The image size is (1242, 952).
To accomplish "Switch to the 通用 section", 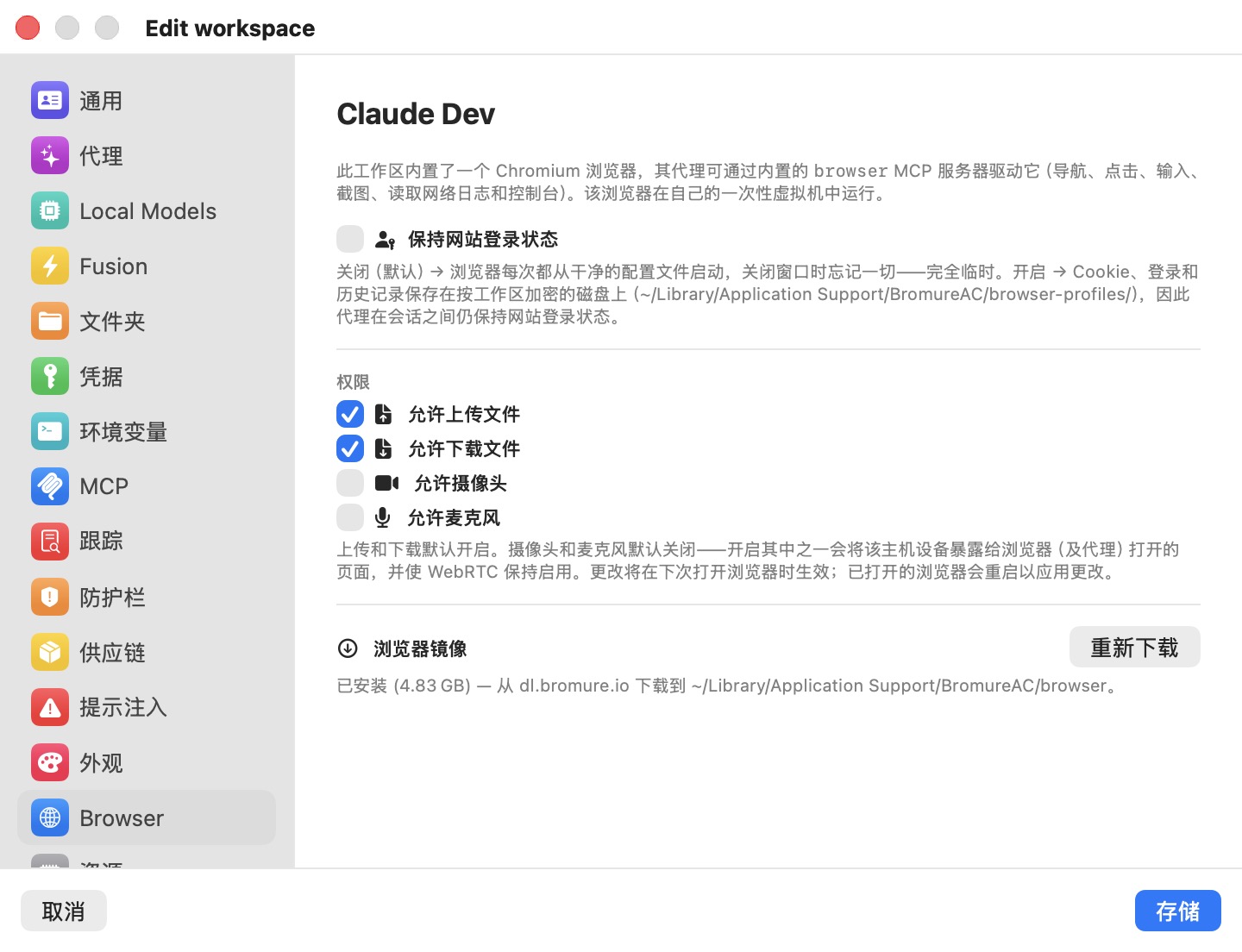I will tap(147, 101).
